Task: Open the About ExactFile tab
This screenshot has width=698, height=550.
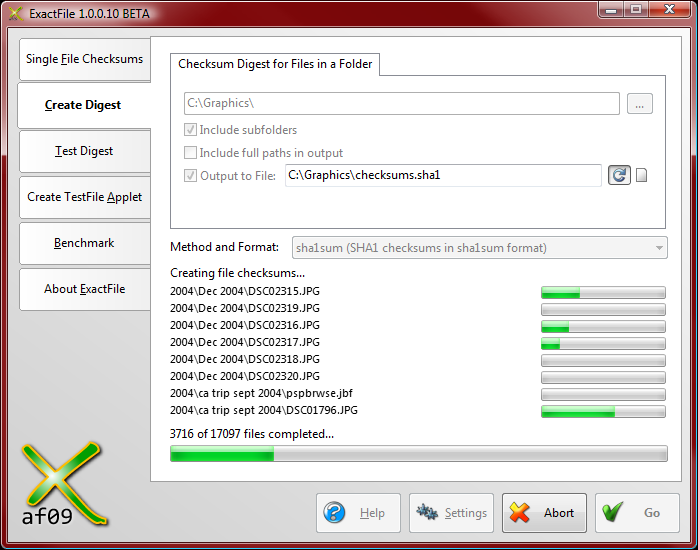Action: (85, 289)
